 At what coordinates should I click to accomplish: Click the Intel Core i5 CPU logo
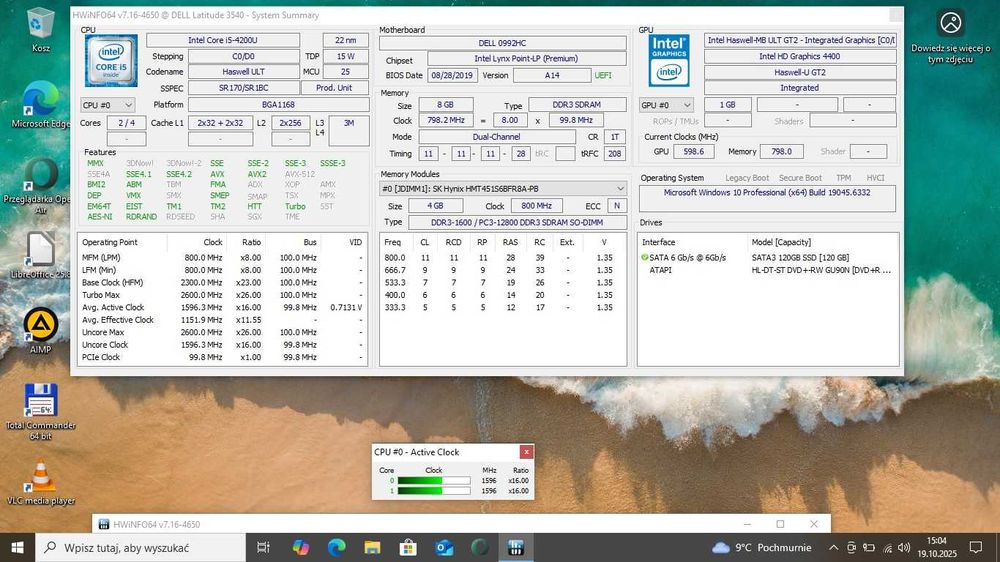tap(111, 61)
